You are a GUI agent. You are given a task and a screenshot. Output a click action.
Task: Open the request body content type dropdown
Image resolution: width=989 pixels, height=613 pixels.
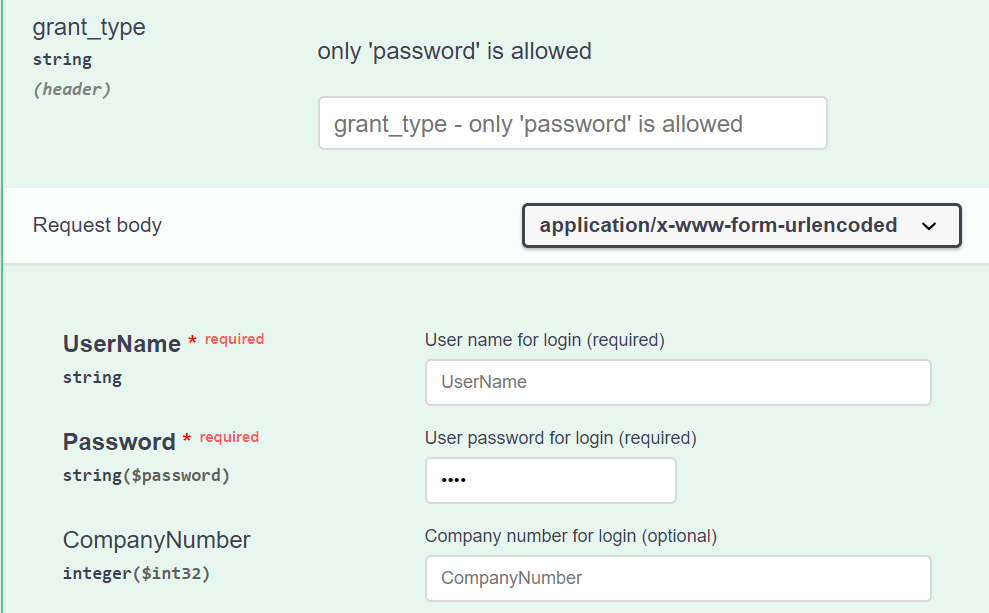coord(740,225)
